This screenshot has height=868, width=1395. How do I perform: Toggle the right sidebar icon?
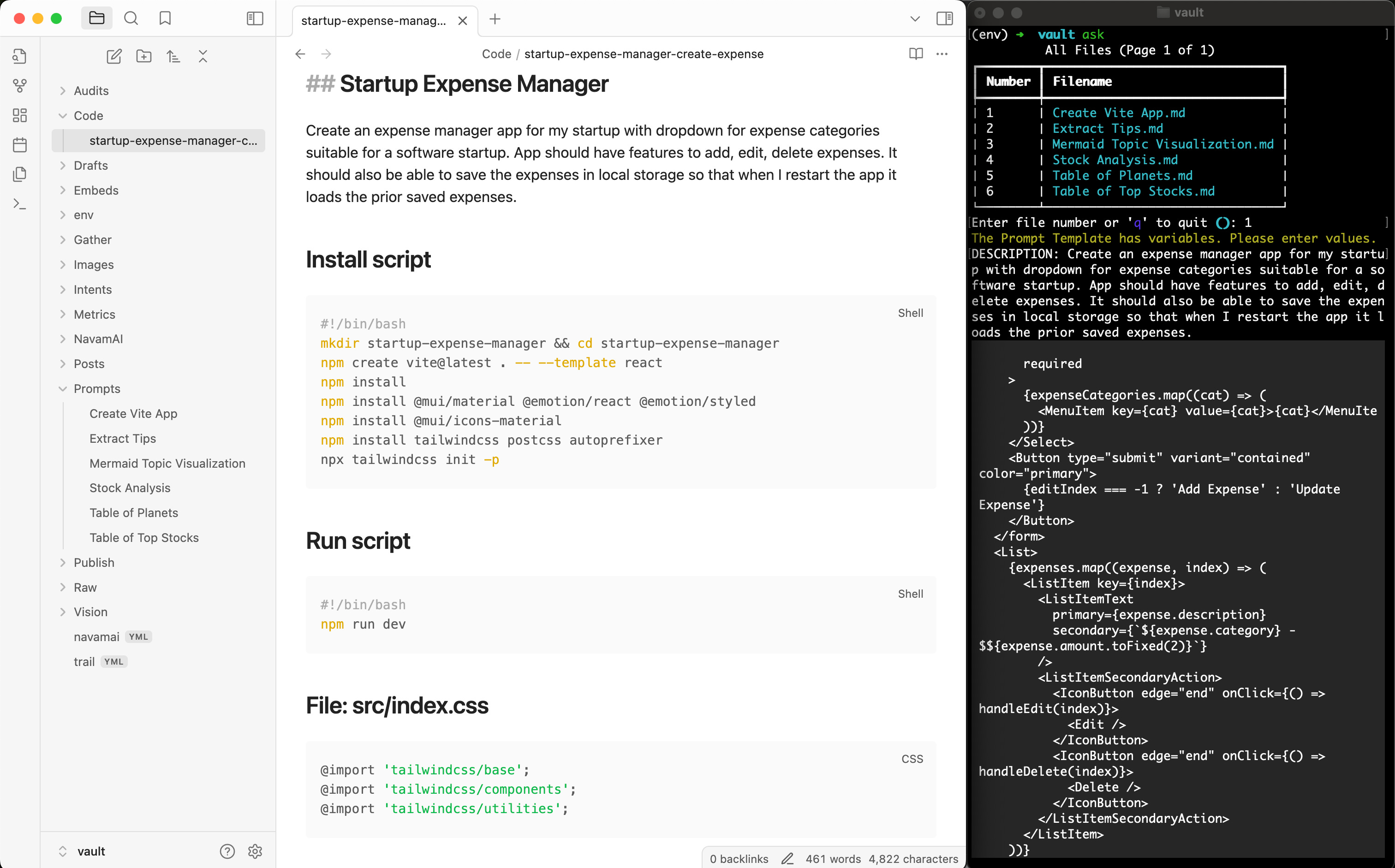point(944,18)
